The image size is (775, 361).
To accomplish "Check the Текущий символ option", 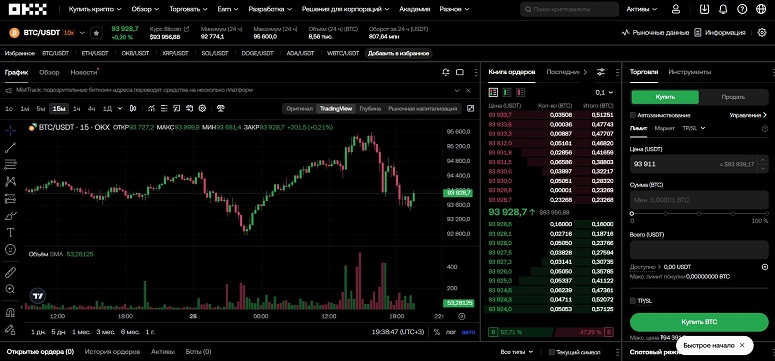I will (x=552, y=352).
